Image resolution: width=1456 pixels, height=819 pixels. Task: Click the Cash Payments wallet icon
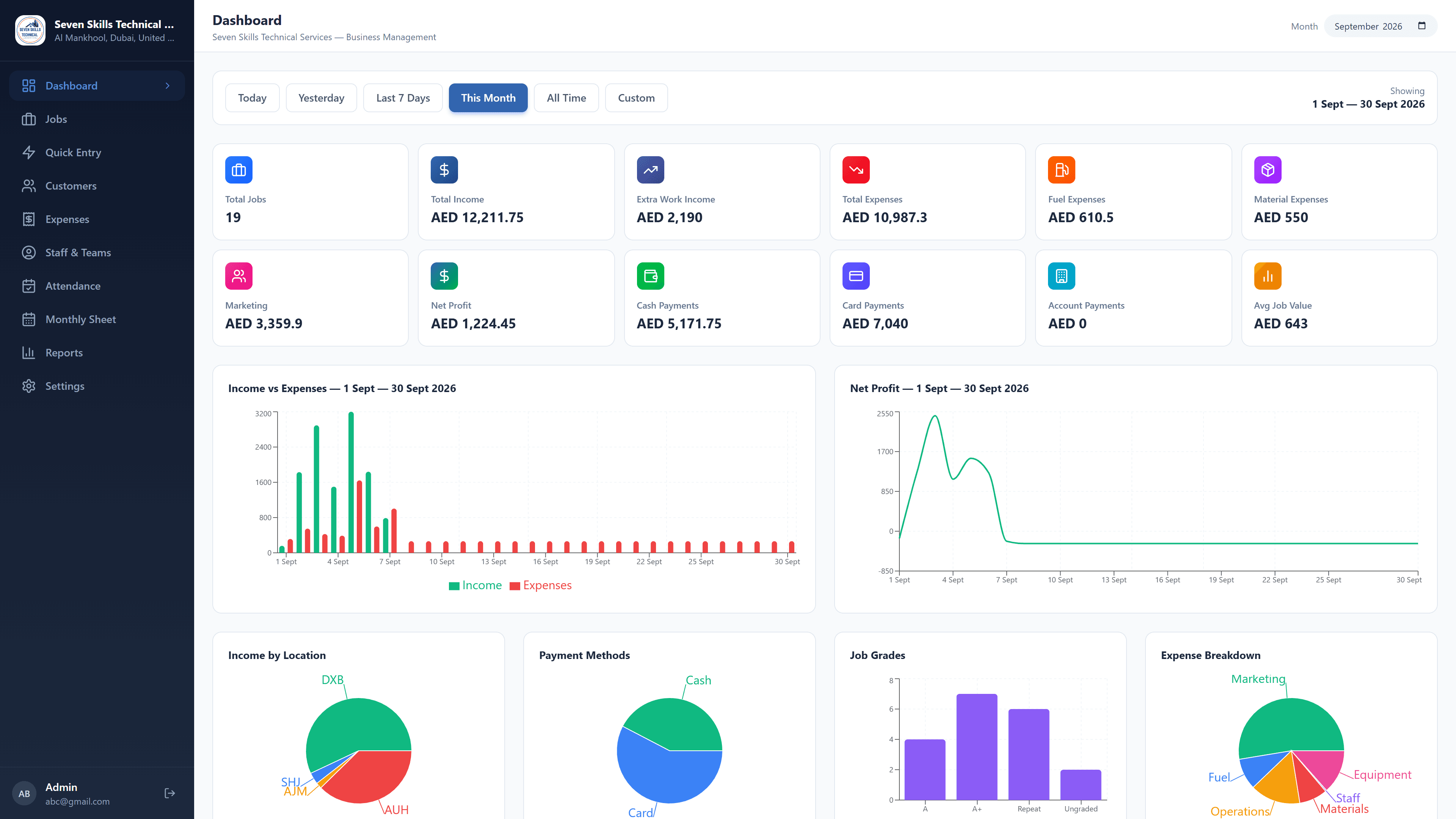point(650,276)
